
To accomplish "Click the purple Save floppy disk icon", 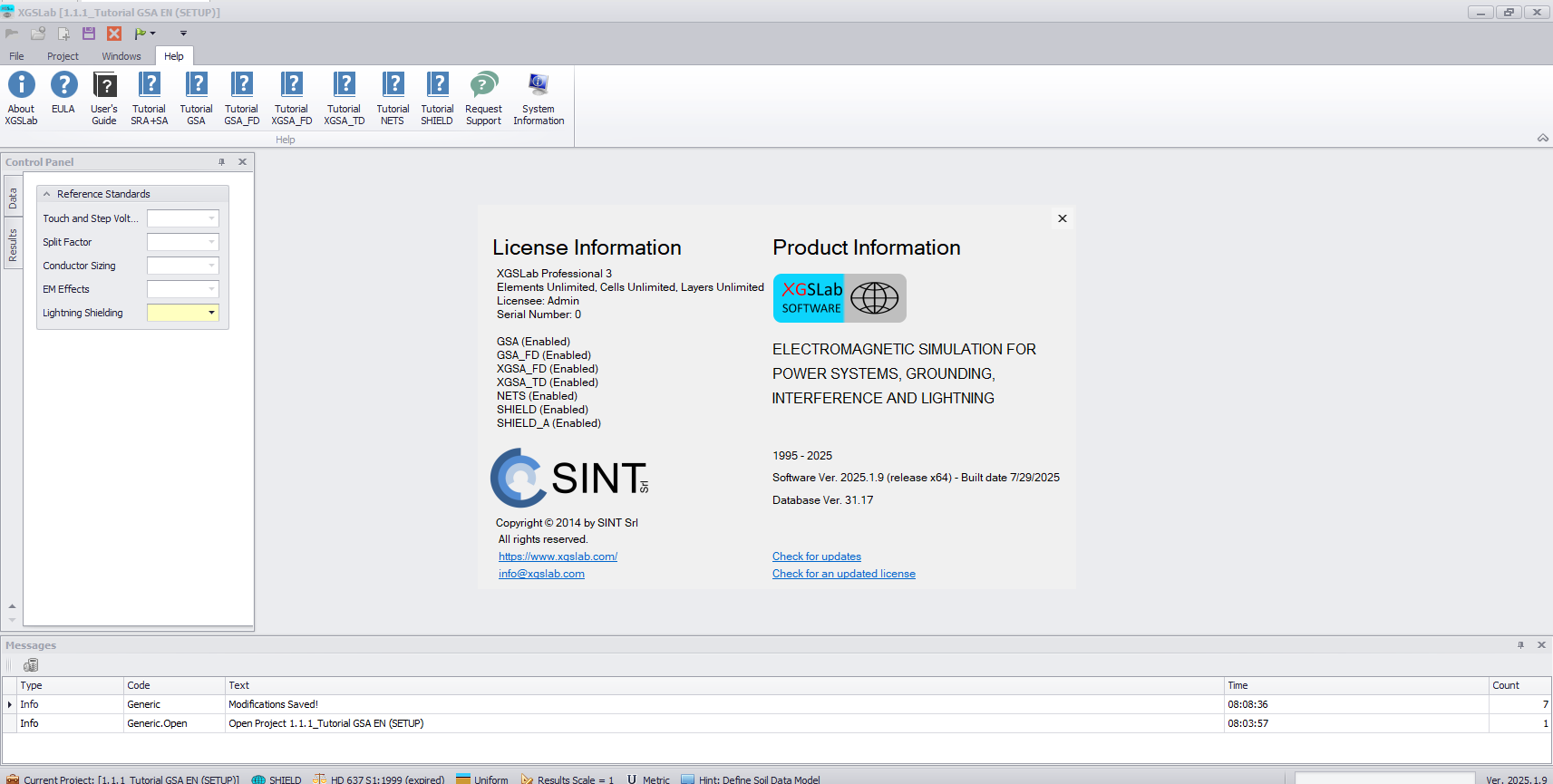I will (89, 34).
